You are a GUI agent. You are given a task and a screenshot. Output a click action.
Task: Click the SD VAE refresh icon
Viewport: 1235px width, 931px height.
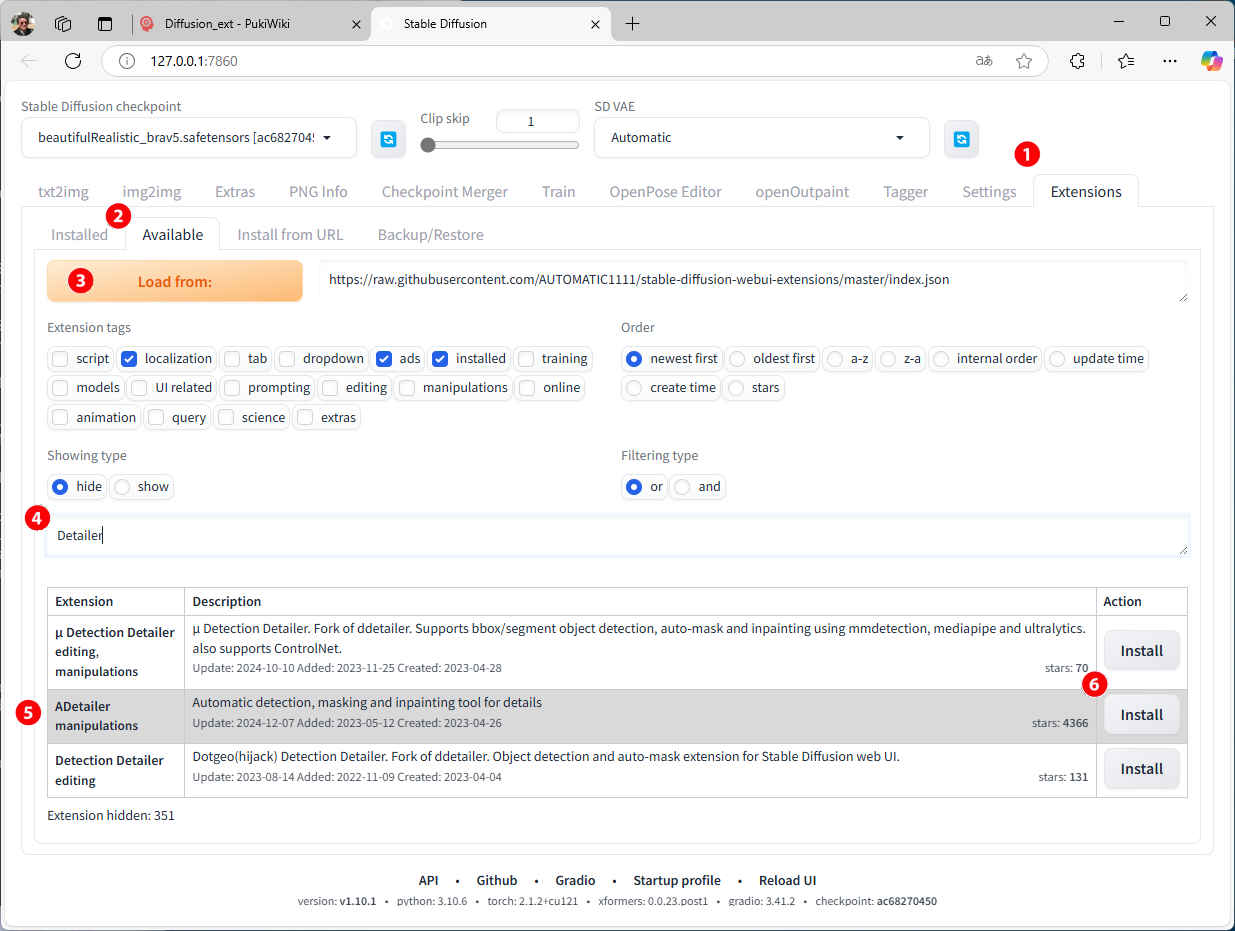(x=961, y=139)
